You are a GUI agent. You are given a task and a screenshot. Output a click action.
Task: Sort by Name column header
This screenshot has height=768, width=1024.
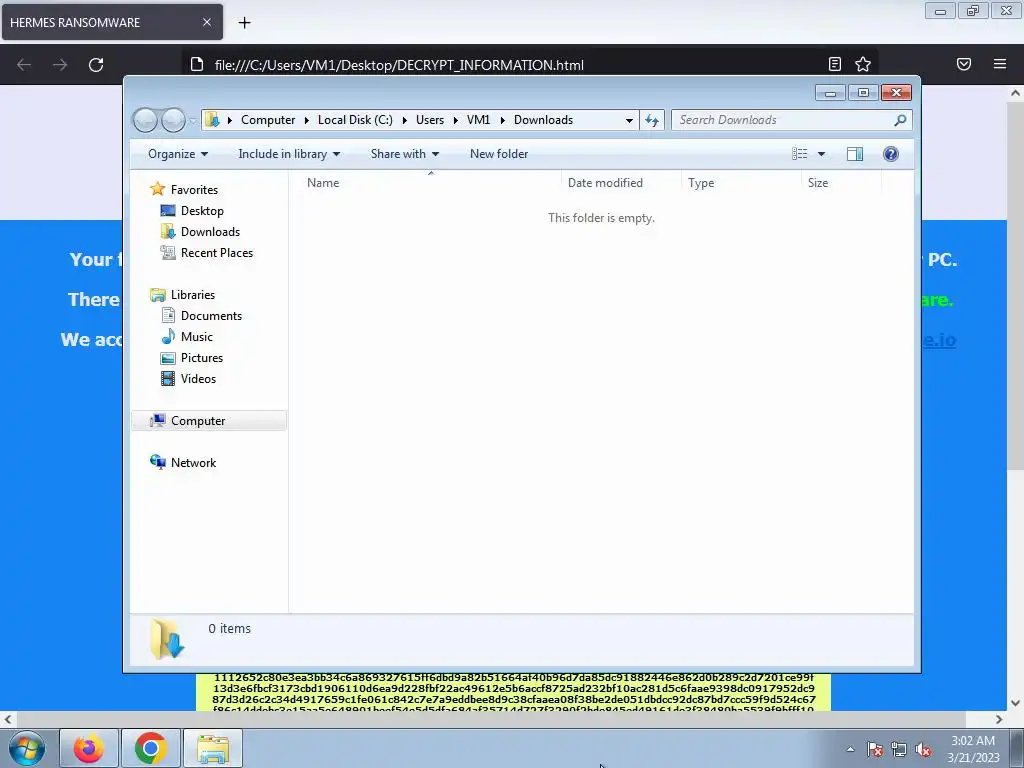point(430,183)
